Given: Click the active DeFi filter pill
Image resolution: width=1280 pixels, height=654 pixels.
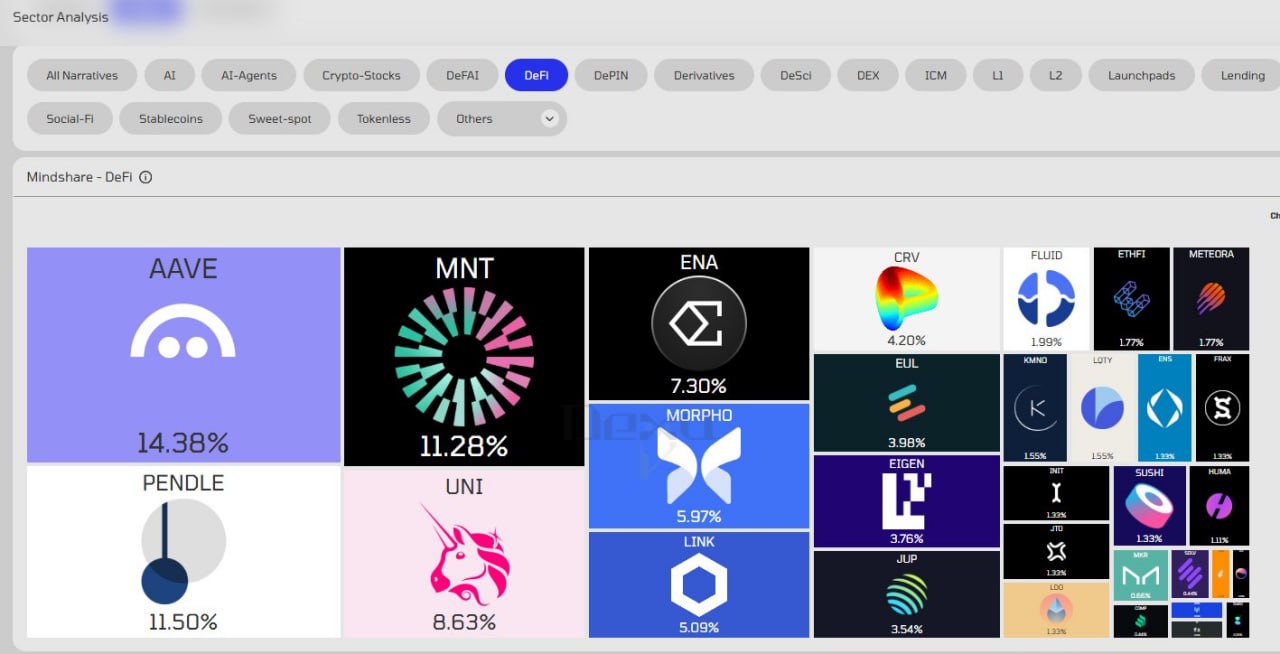Looking at the screenshot, I should (537, 75).
